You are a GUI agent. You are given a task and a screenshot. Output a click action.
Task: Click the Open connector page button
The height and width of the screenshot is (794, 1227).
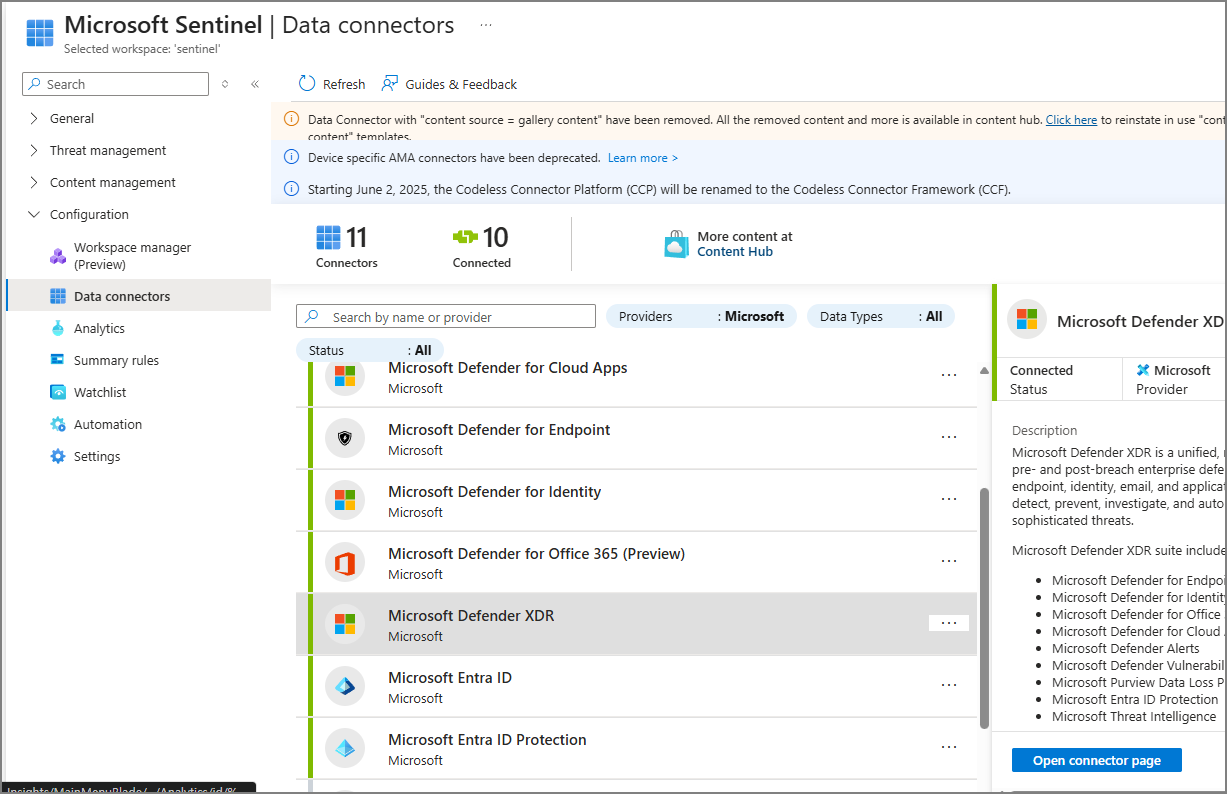click(1097, 760)
